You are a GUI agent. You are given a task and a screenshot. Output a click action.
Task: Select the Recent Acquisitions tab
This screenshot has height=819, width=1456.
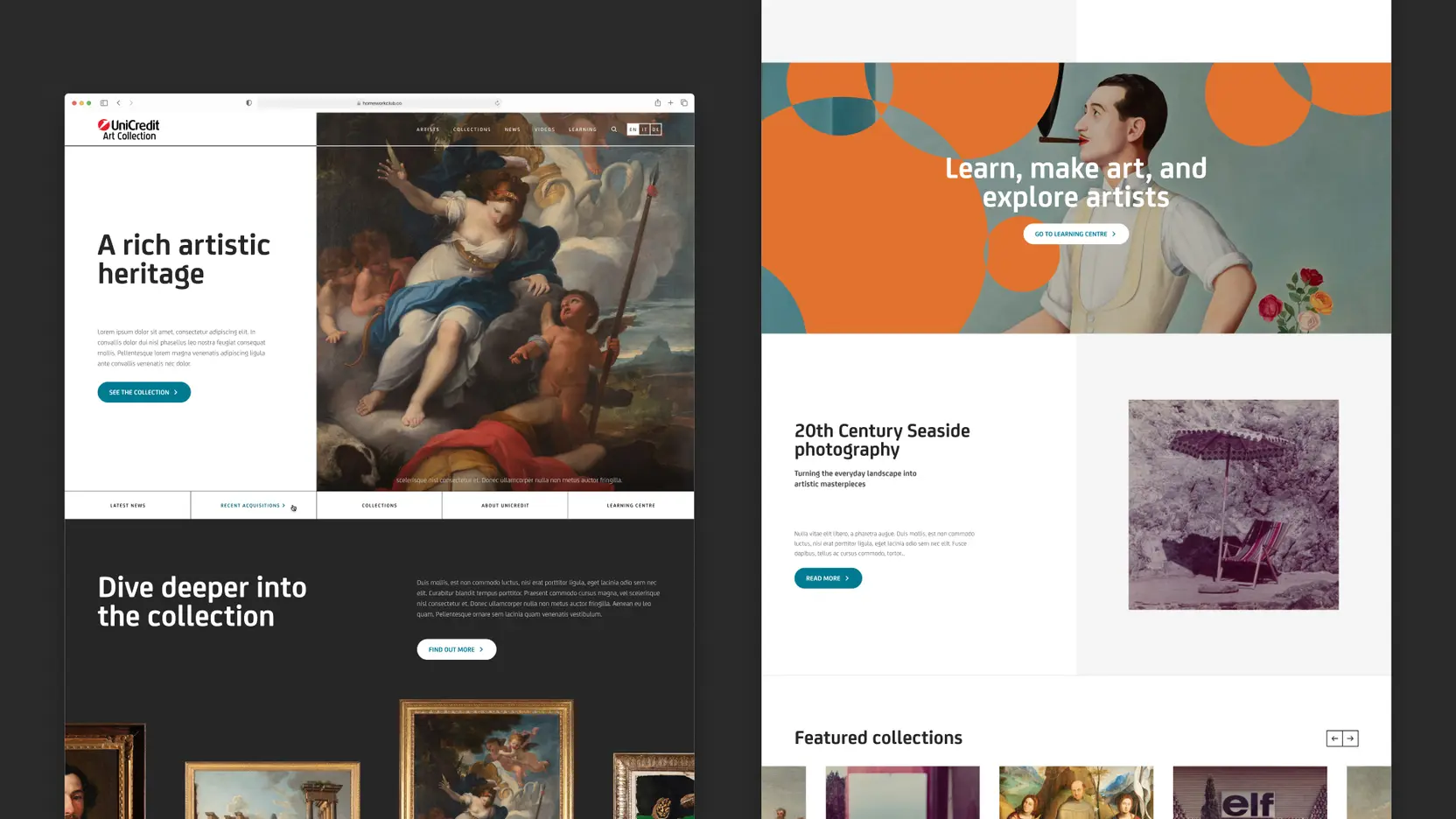[254, 506]
